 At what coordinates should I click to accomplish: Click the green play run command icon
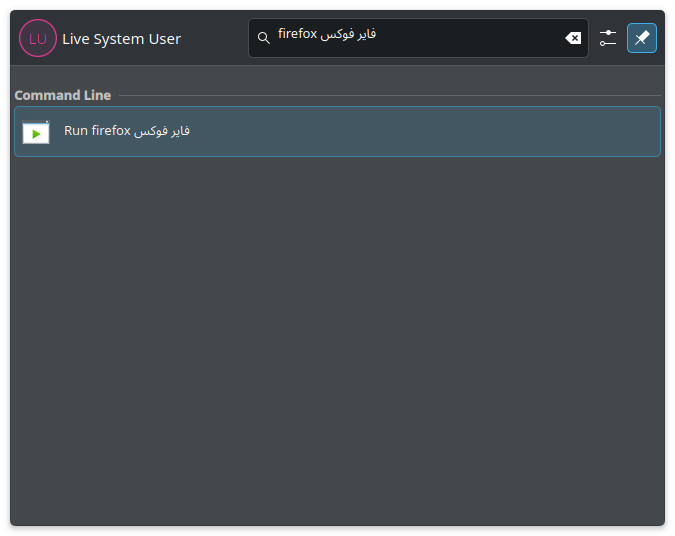[x=36, y=132]
